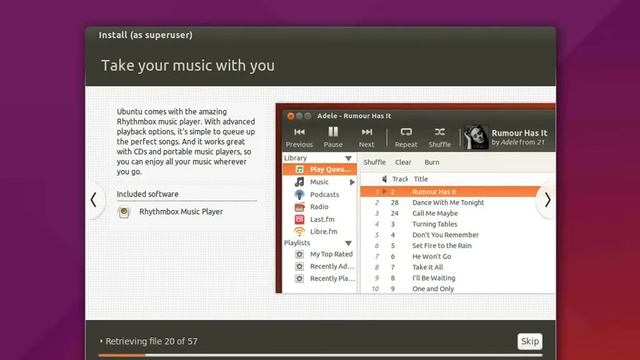The height and width of the screenshot is (360, 640).
Task: Click the Skip button
Action: (x=530, y=341)
